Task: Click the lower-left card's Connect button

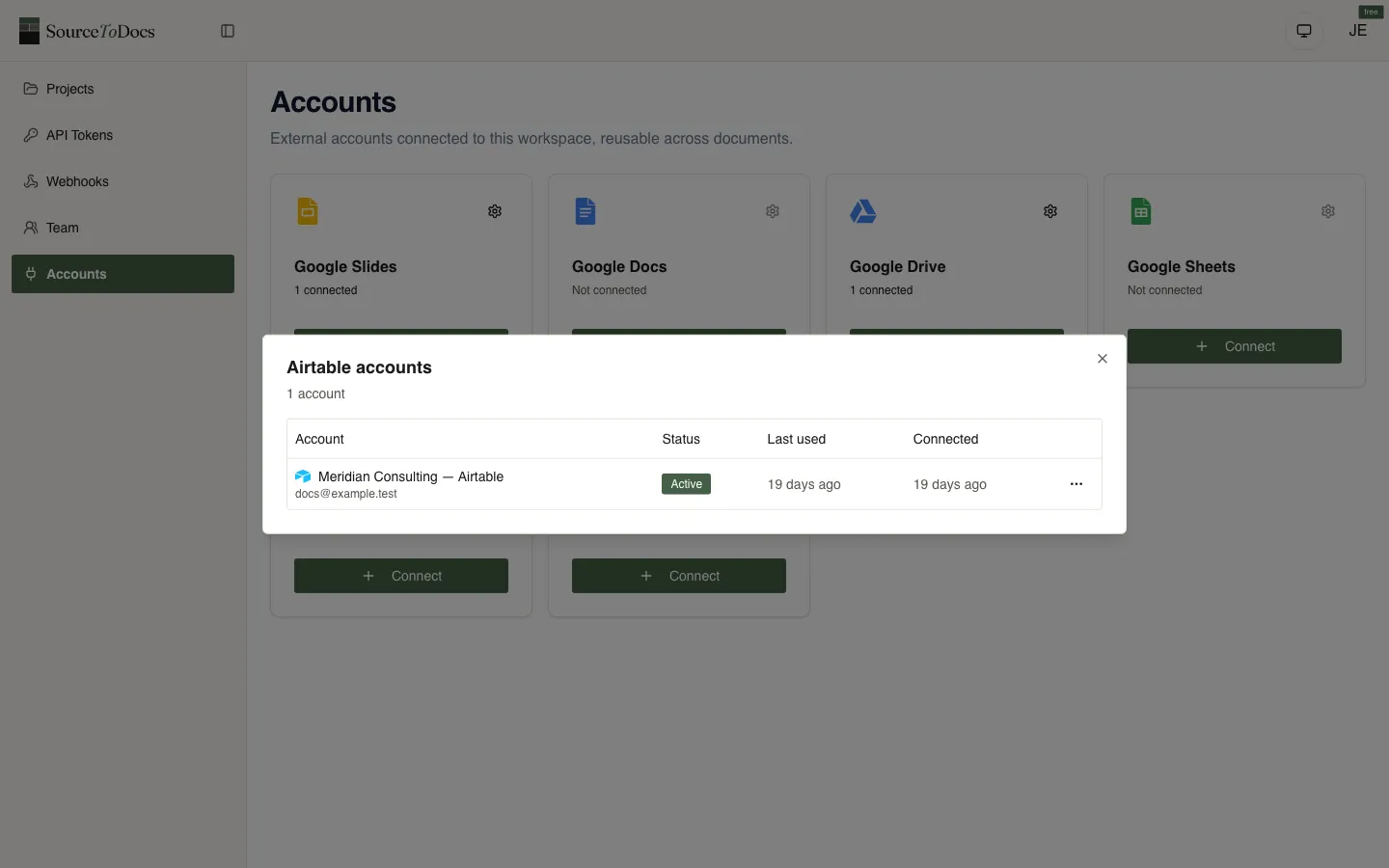Action: 401,576
